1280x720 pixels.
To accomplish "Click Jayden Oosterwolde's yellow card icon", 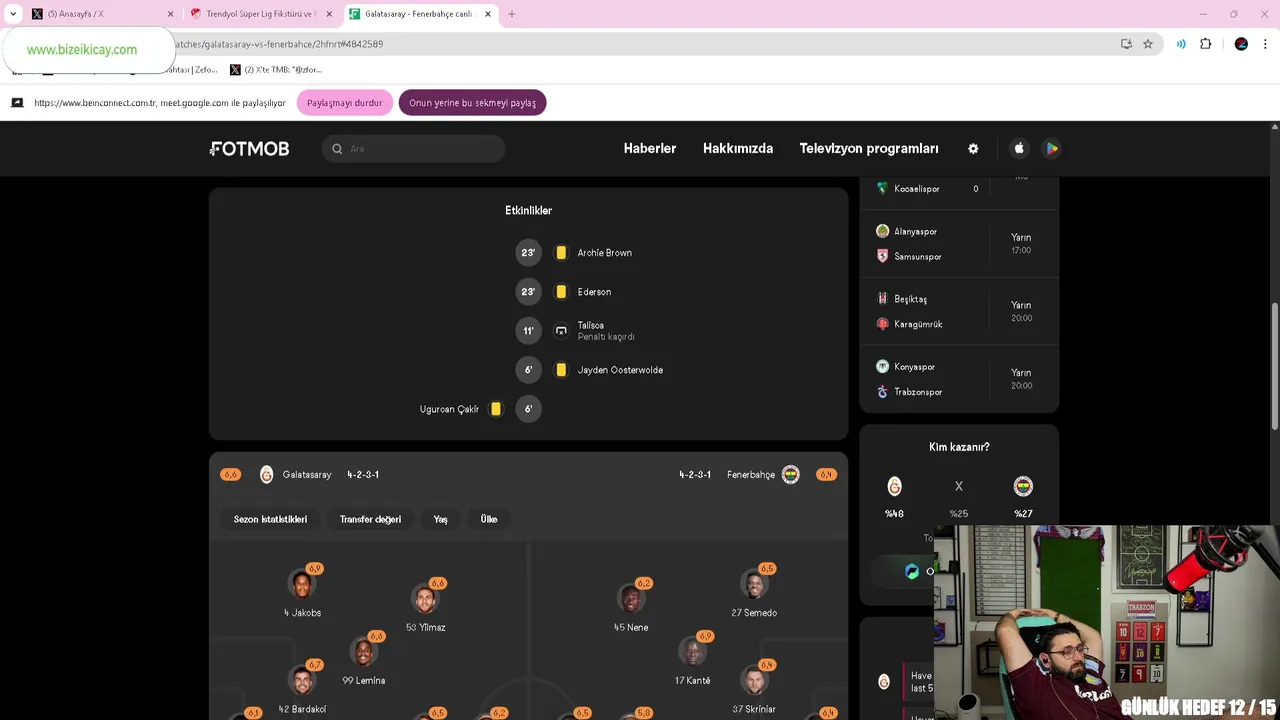I will tap(561, 370).
